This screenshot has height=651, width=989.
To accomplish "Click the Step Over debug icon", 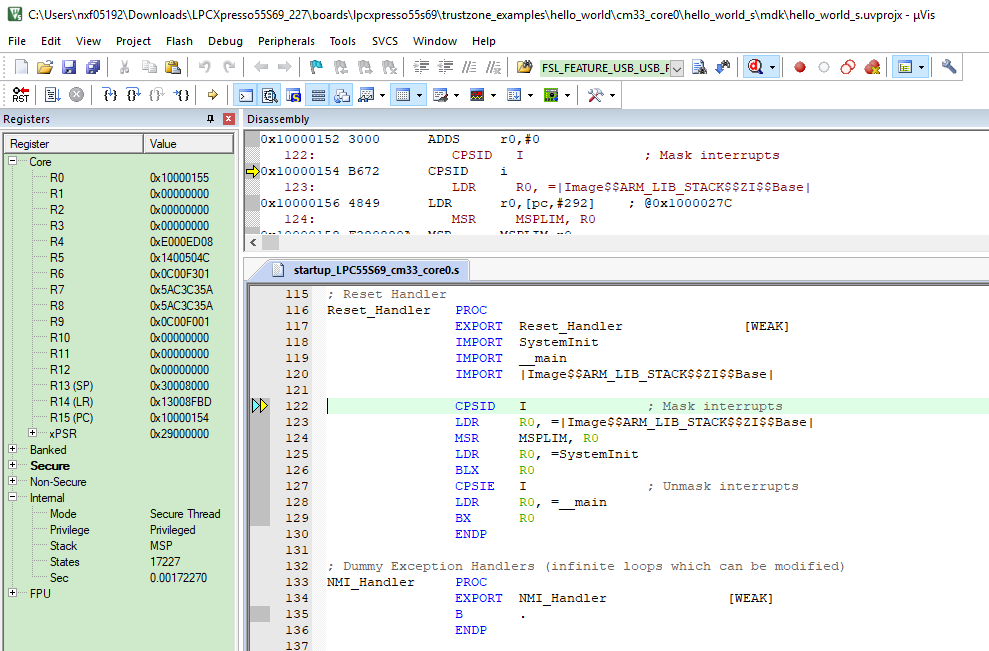I will 133,95.
